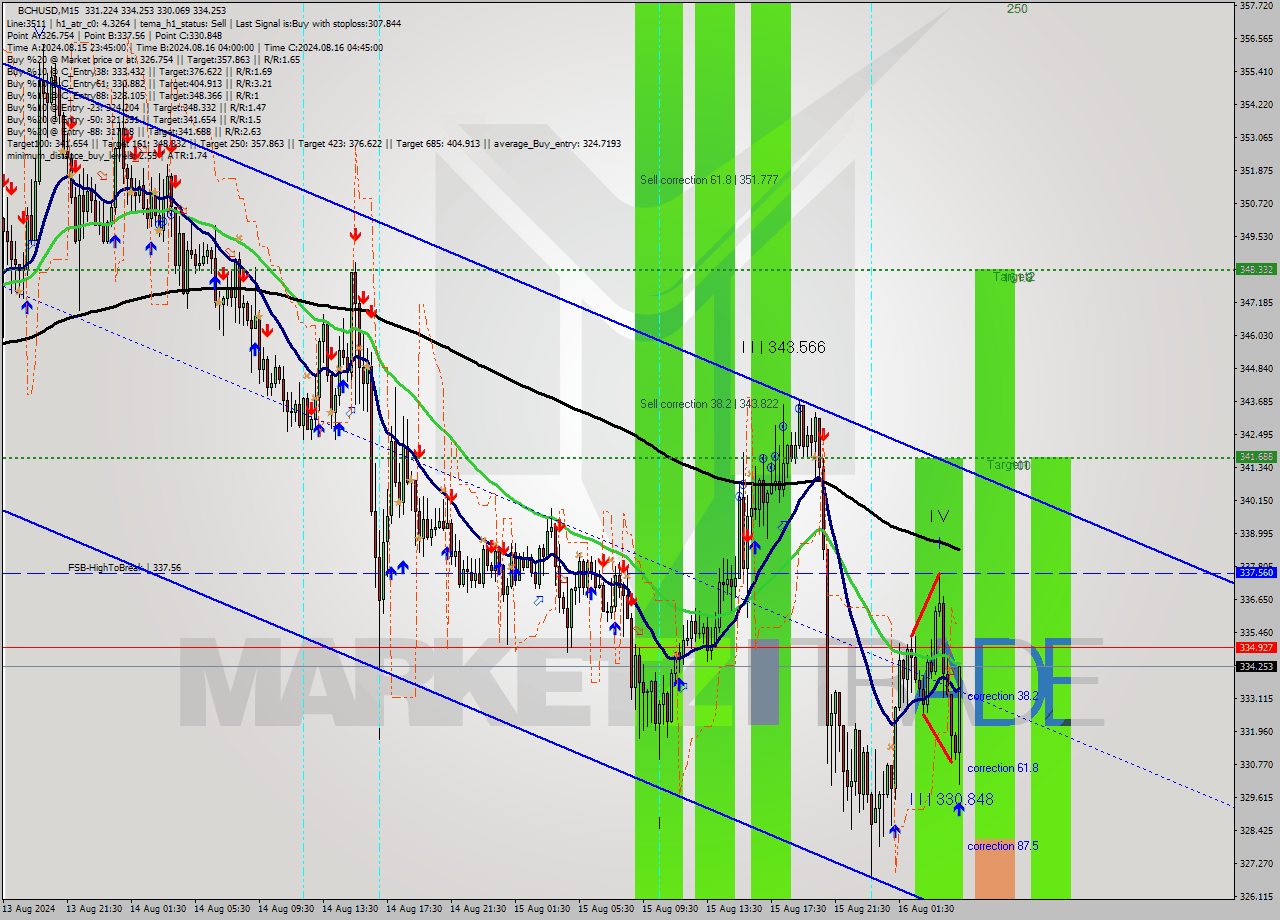Click '15 Aug 05:30' on the time axis
Screen dimensions: 1280x920
pos(606,909)
